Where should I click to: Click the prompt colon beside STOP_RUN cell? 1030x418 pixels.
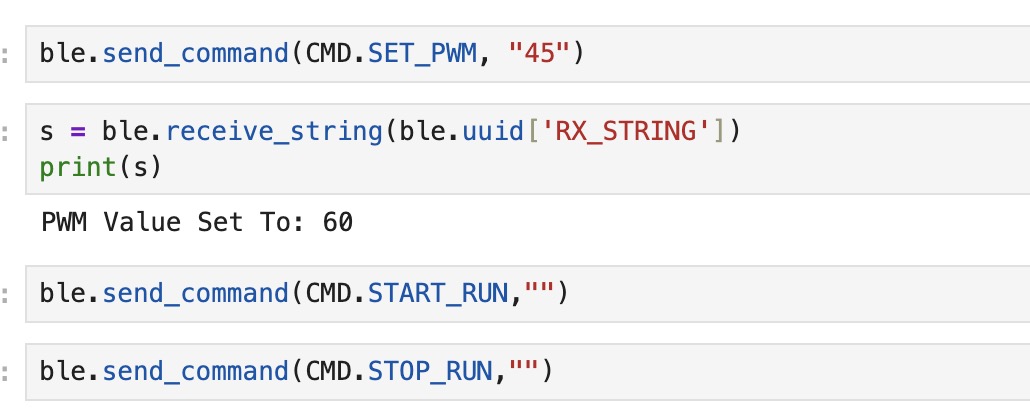point(5,373)
